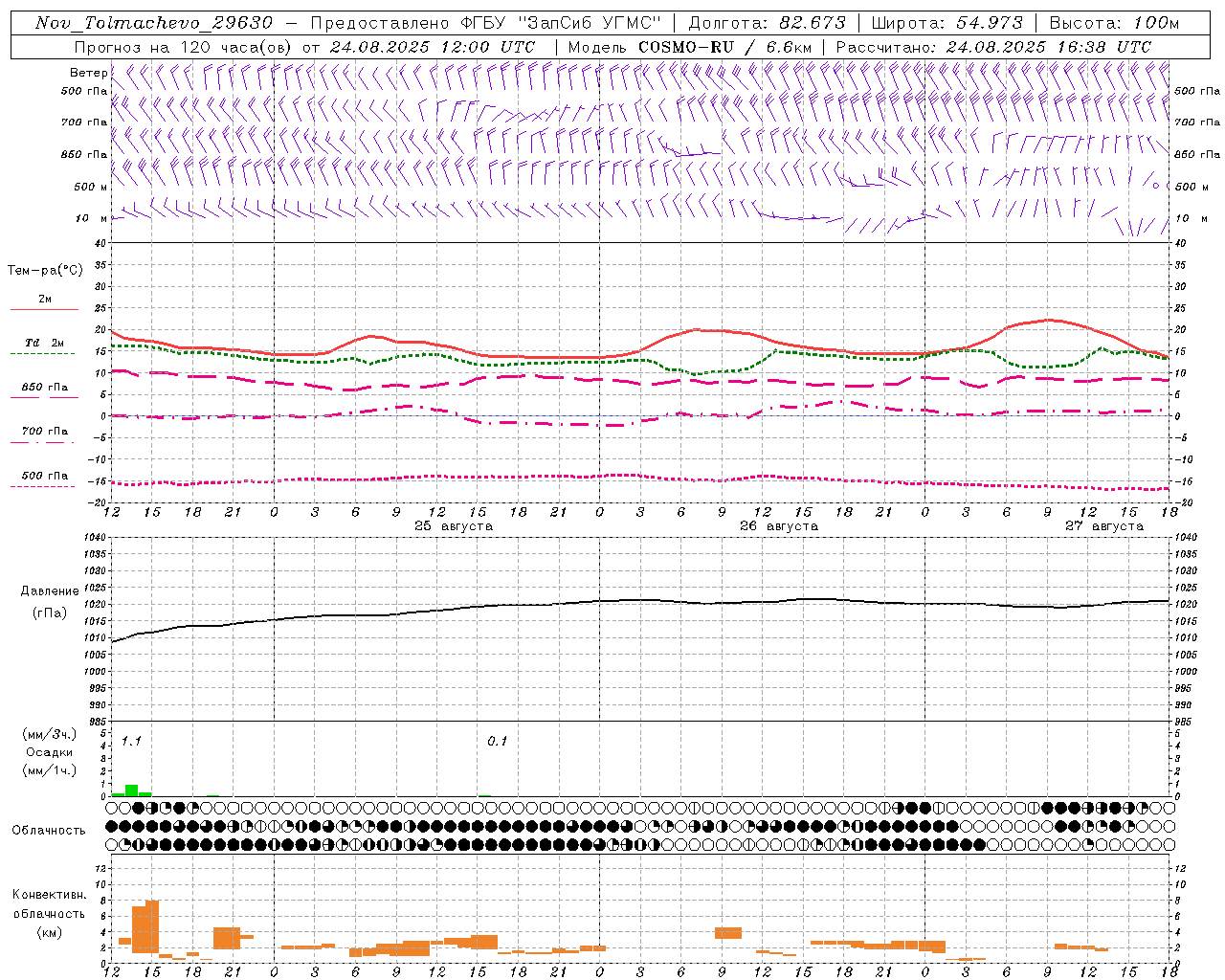The width and height of the screenshot is (1225, 980).
Task: Click the 700 гПа temperature legend label
Action: [45, 432]
